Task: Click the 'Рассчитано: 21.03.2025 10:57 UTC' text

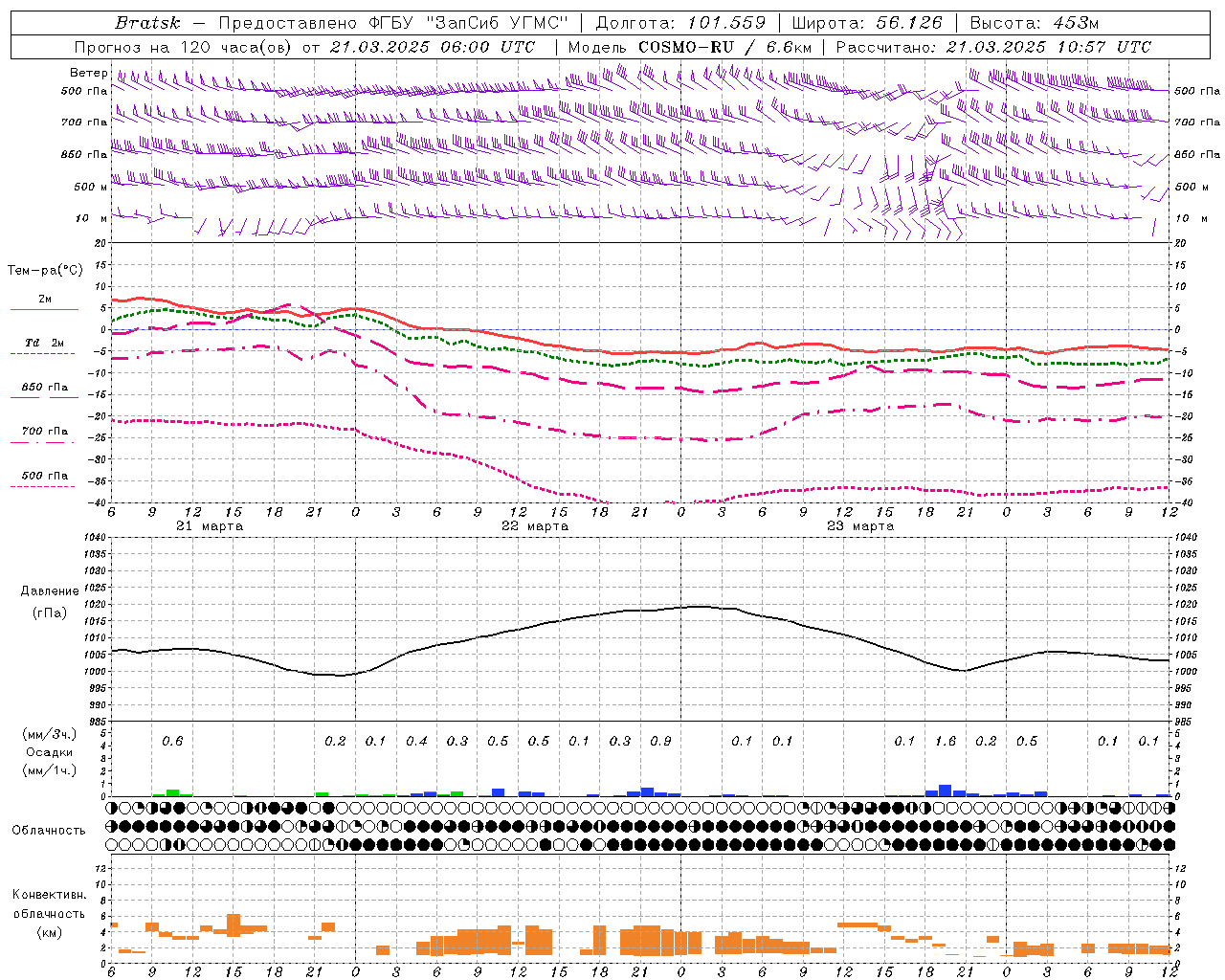Action: (x=993, y=47)
